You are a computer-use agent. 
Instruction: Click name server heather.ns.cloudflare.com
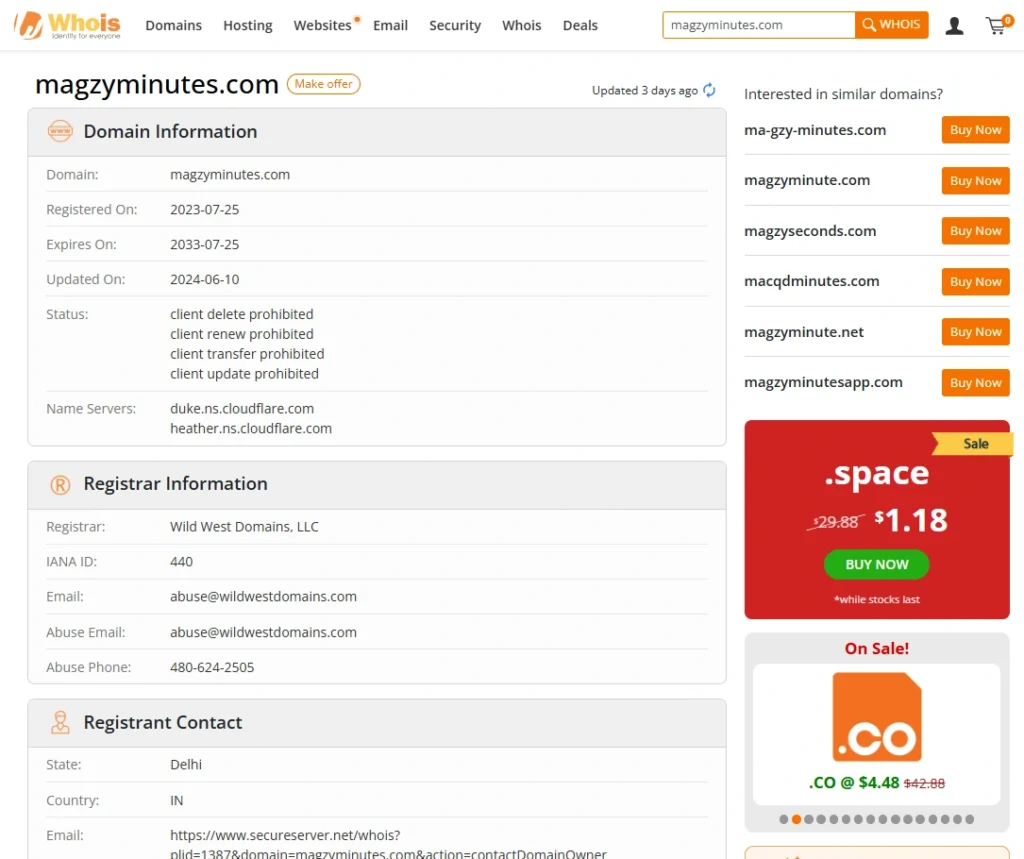[x=251, y=429]
